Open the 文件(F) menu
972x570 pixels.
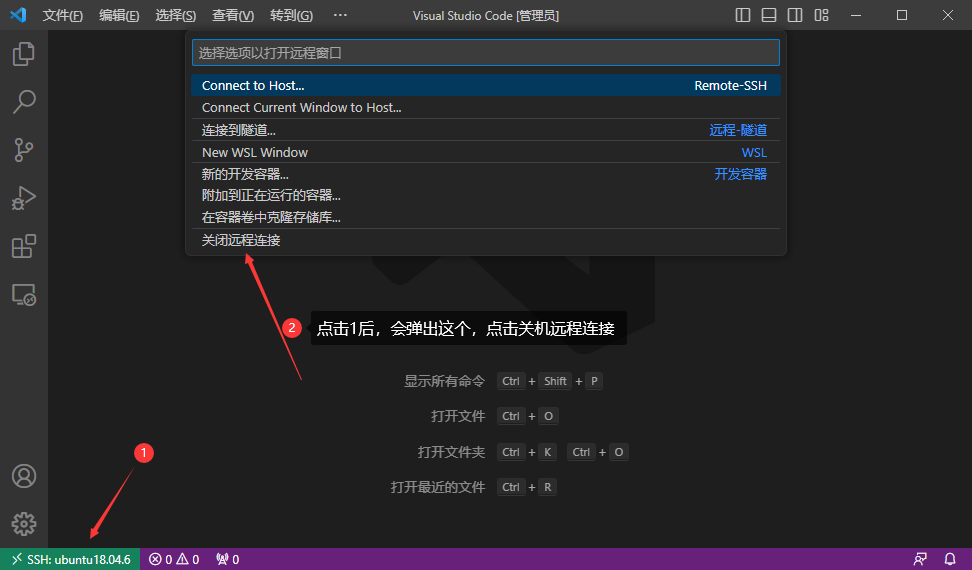point(63,15)
